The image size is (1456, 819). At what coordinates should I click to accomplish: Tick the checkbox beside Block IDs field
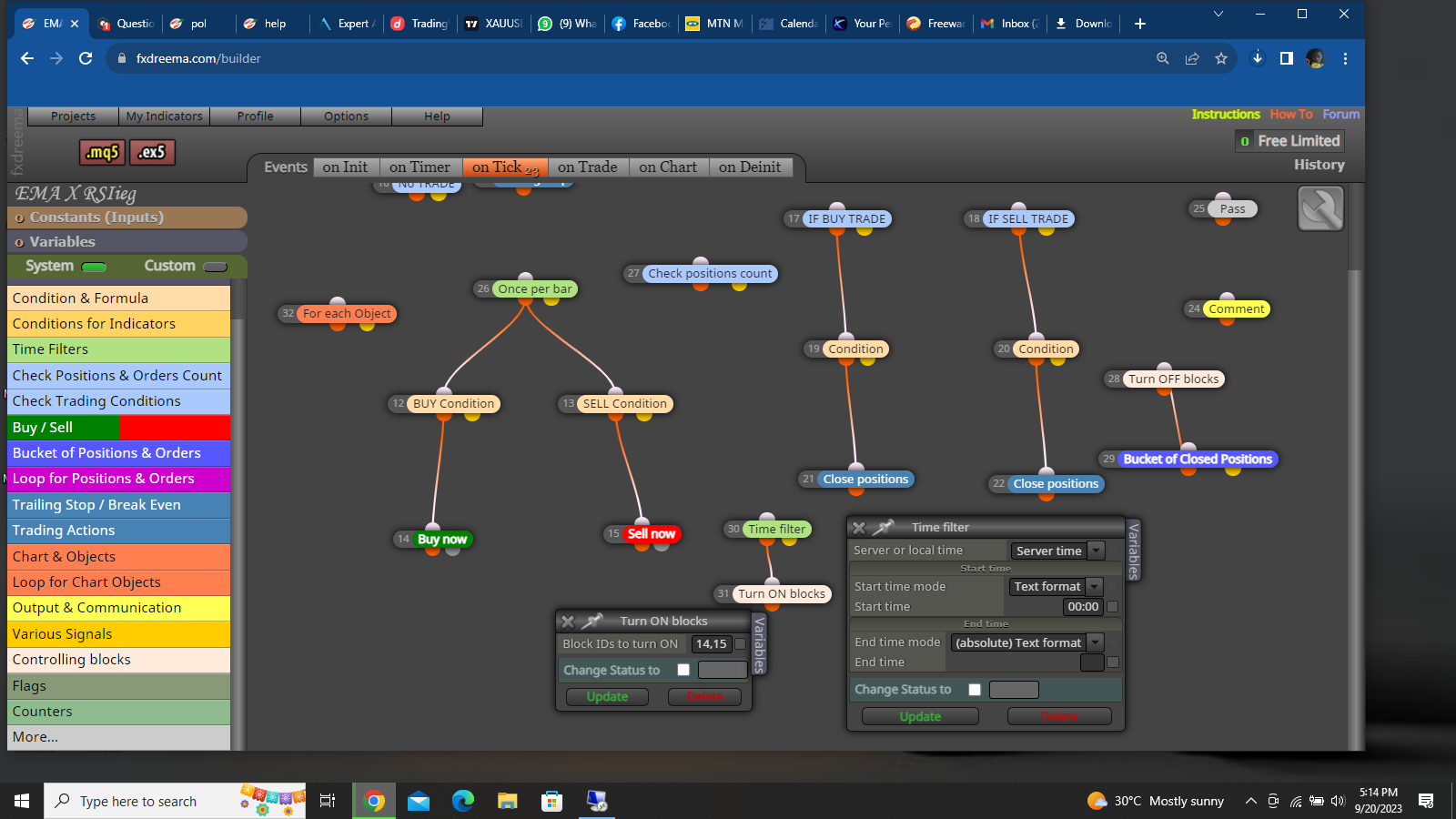[x=740, y=643]
